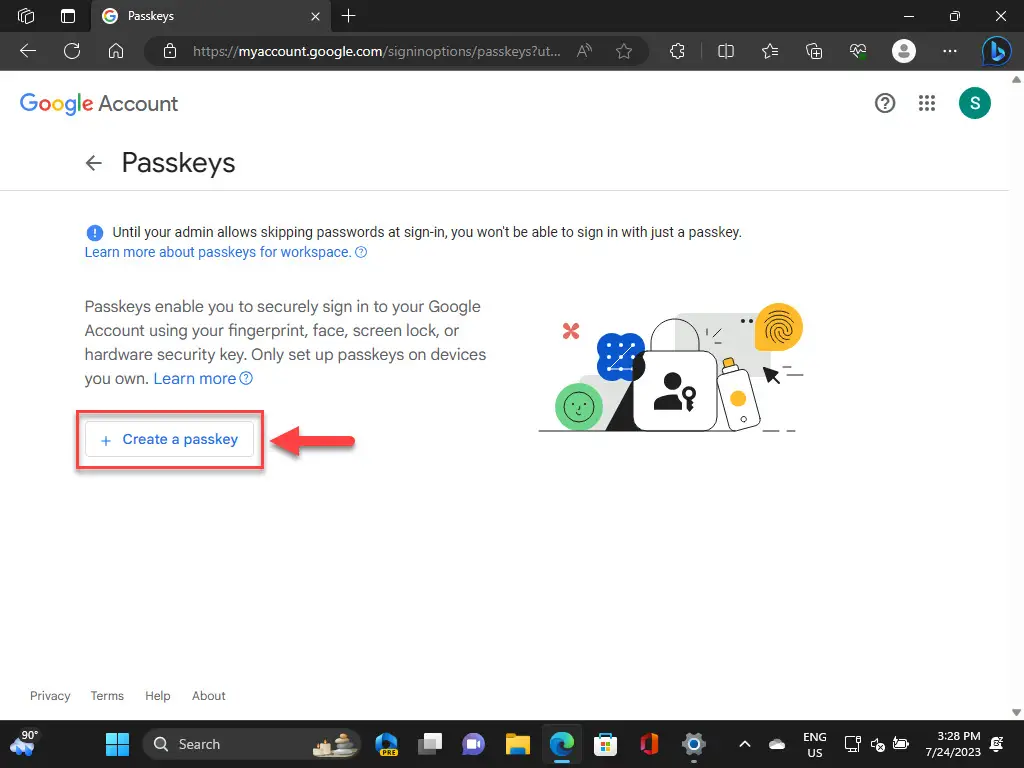Open the browser extensions puzzle icon
Screen dimensions: 1024x768
click(x=678, y=51)
